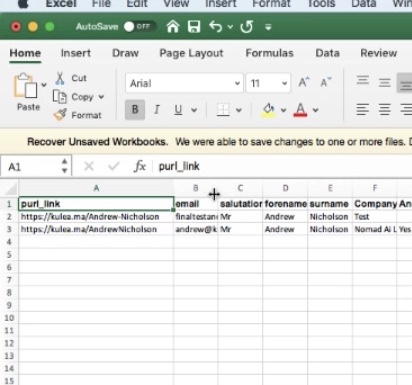Viewport: 412px width, 385px height.
Task: Open the Home ribbon tab
Action: [25, 53]
